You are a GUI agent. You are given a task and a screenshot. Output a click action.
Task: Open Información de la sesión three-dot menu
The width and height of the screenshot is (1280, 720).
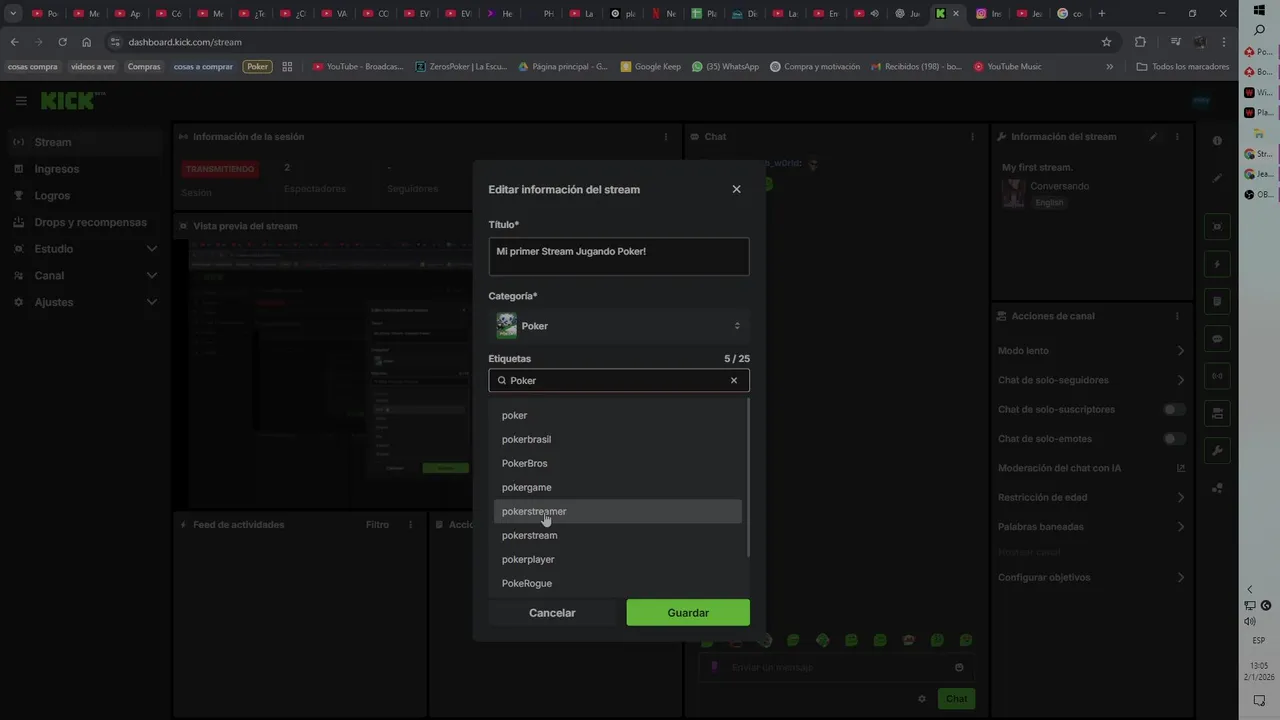click(x=666, y=137)
